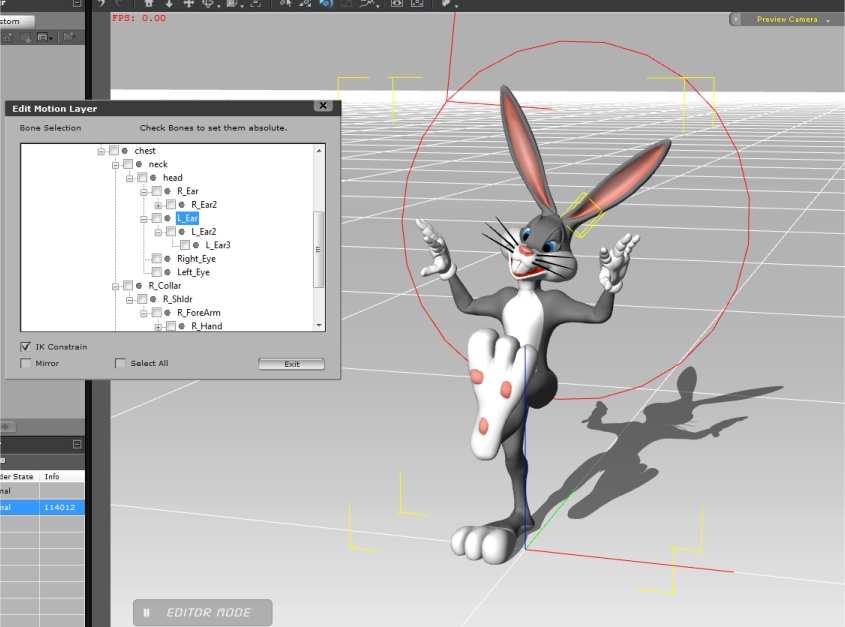Select the highlighted L_Ear bone label
The width and height of the screenshot is (845, 627).
tap(188, 218)
